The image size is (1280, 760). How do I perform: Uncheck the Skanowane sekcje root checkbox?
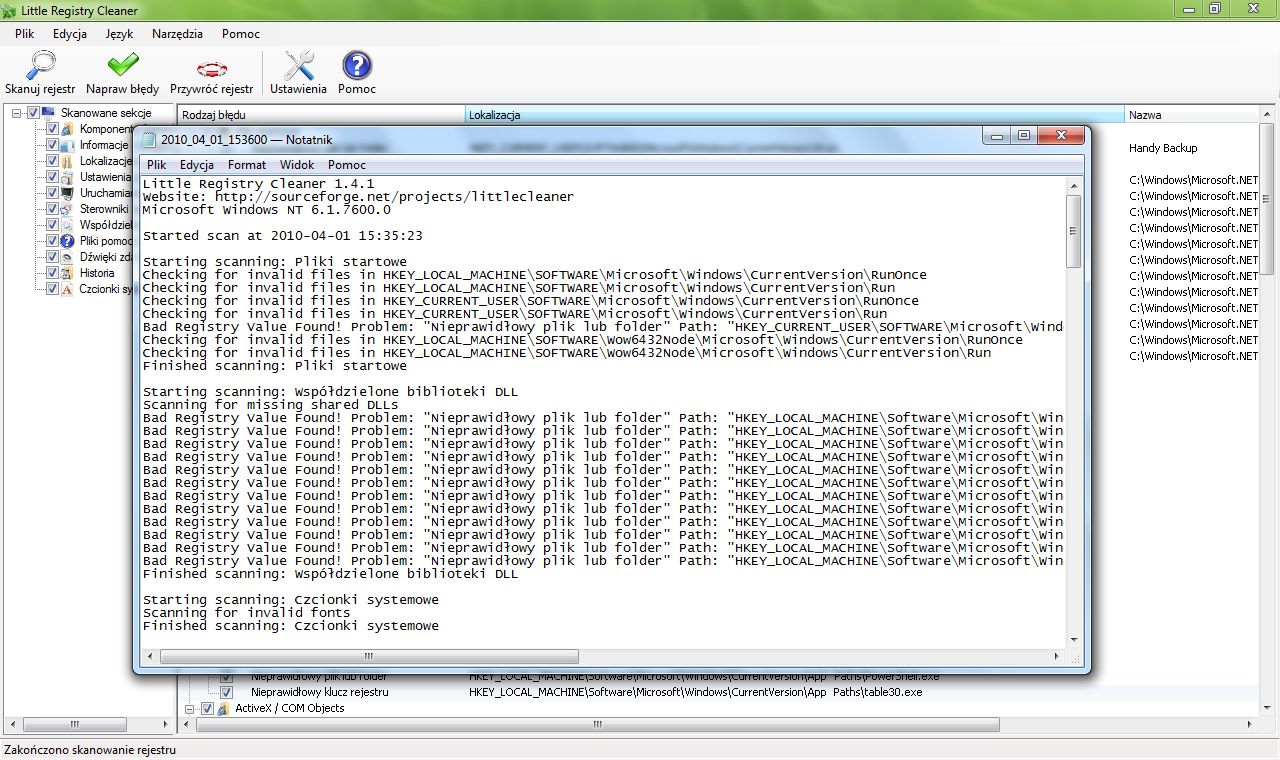click(x=33, y=113)
